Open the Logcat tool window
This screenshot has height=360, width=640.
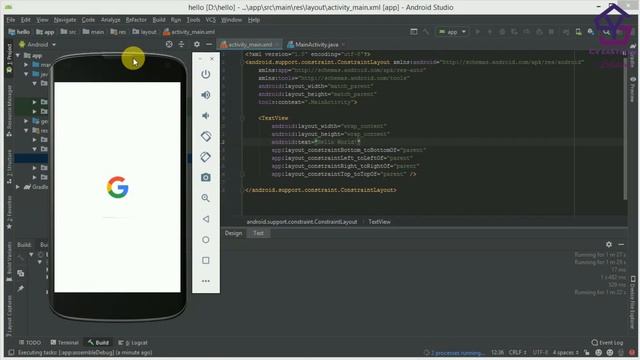[133, 343]
